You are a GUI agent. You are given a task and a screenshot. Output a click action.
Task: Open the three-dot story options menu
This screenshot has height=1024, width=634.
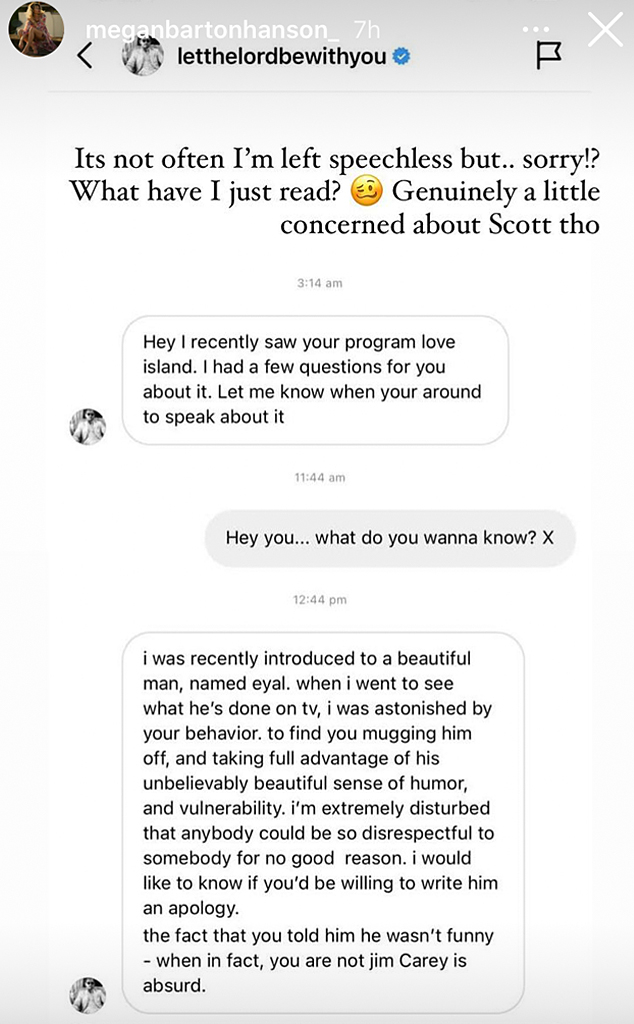[536, 30]
